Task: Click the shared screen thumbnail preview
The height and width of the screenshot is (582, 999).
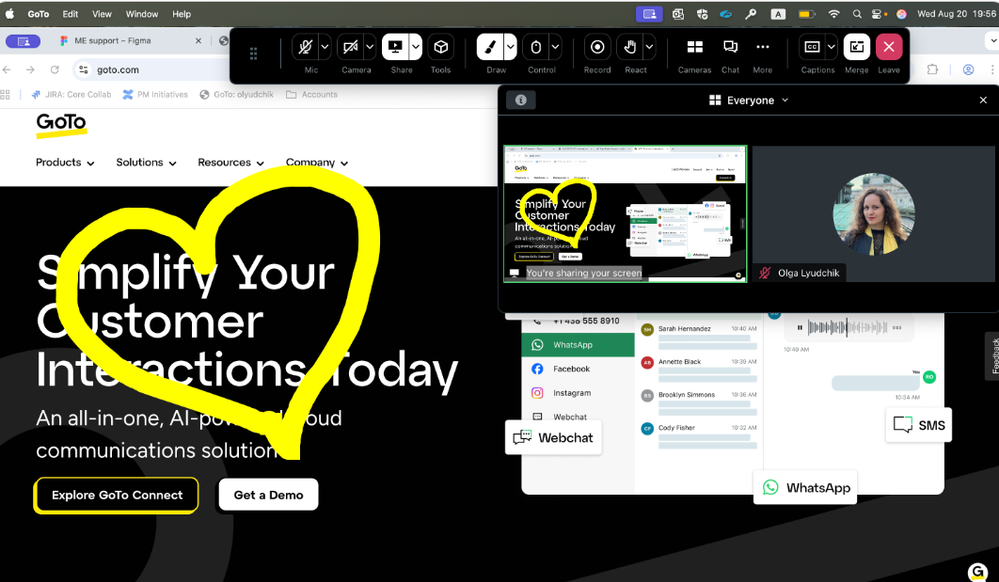Action: [624, 213]
